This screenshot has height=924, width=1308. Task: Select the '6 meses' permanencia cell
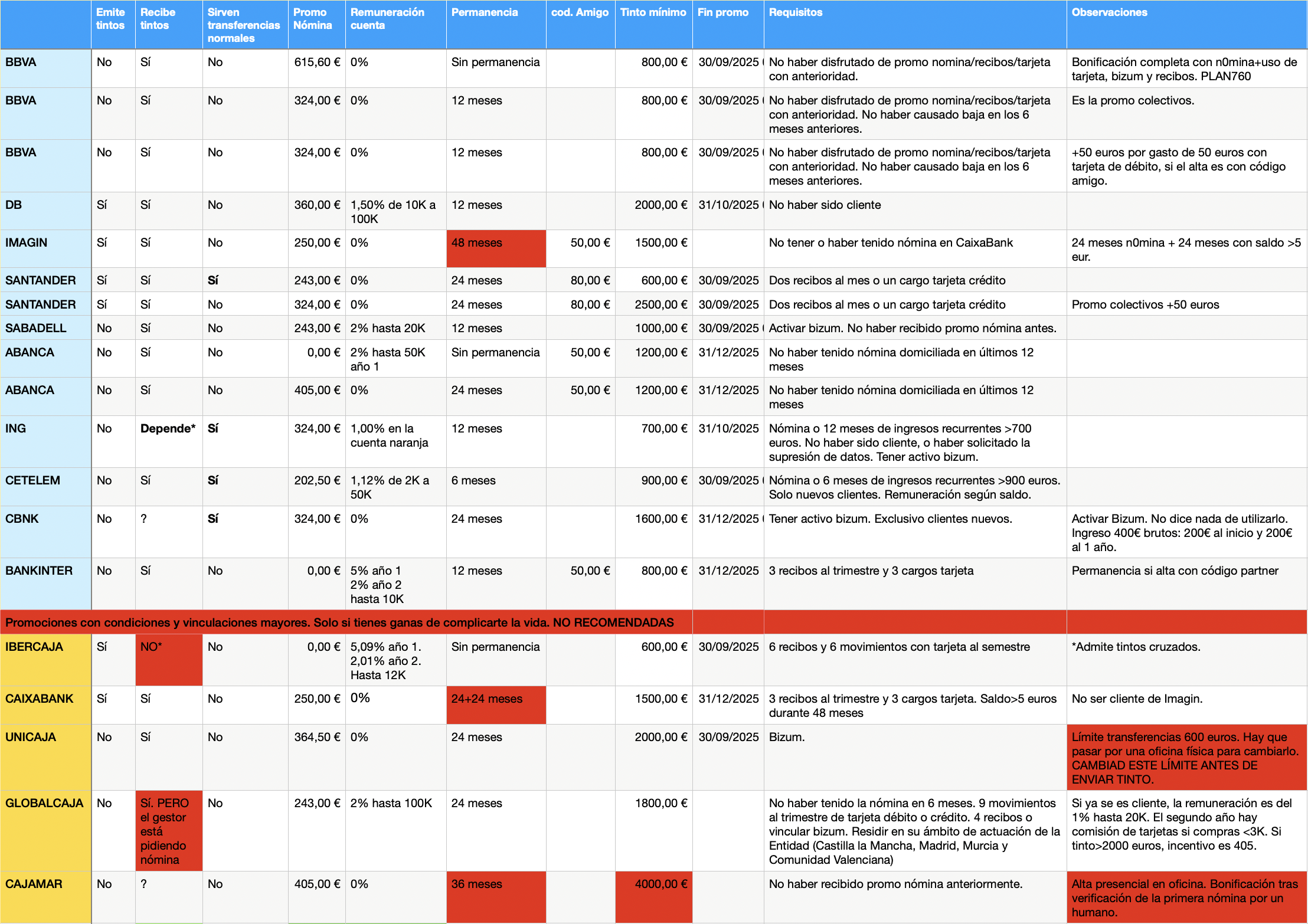(x=496, y=487)
